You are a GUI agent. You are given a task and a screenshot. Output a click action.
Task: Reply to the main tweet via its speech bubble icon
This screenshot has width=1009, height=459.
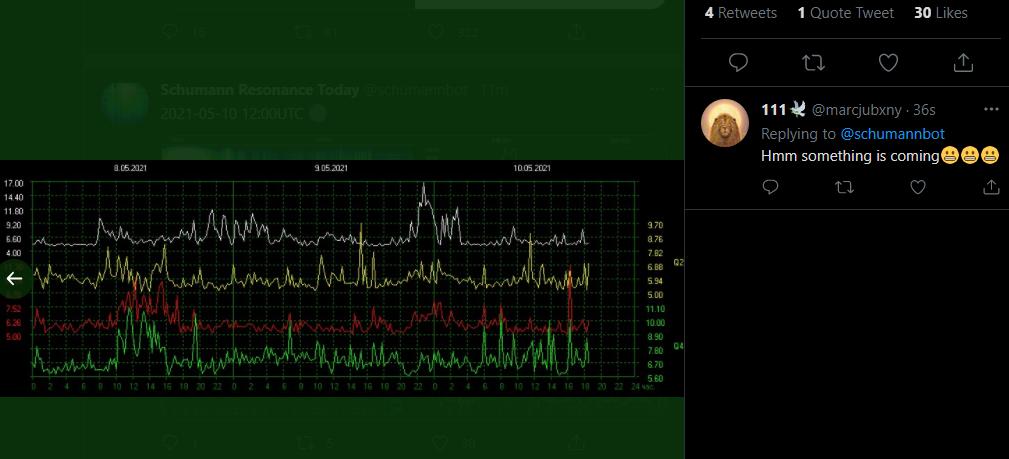[x=738, y=62]
